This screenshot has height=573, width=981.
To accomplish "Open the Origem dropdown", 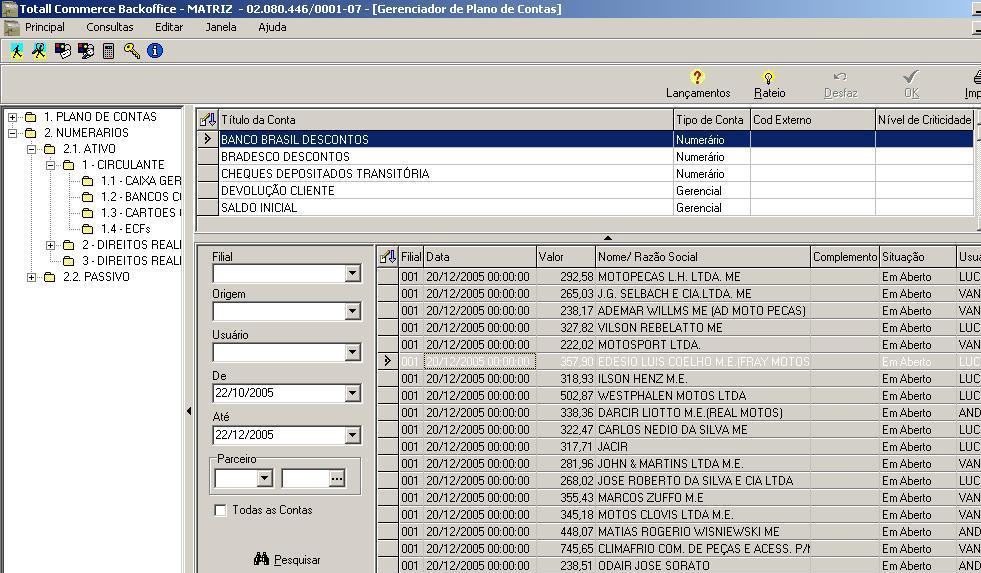I will click(353, 311).
